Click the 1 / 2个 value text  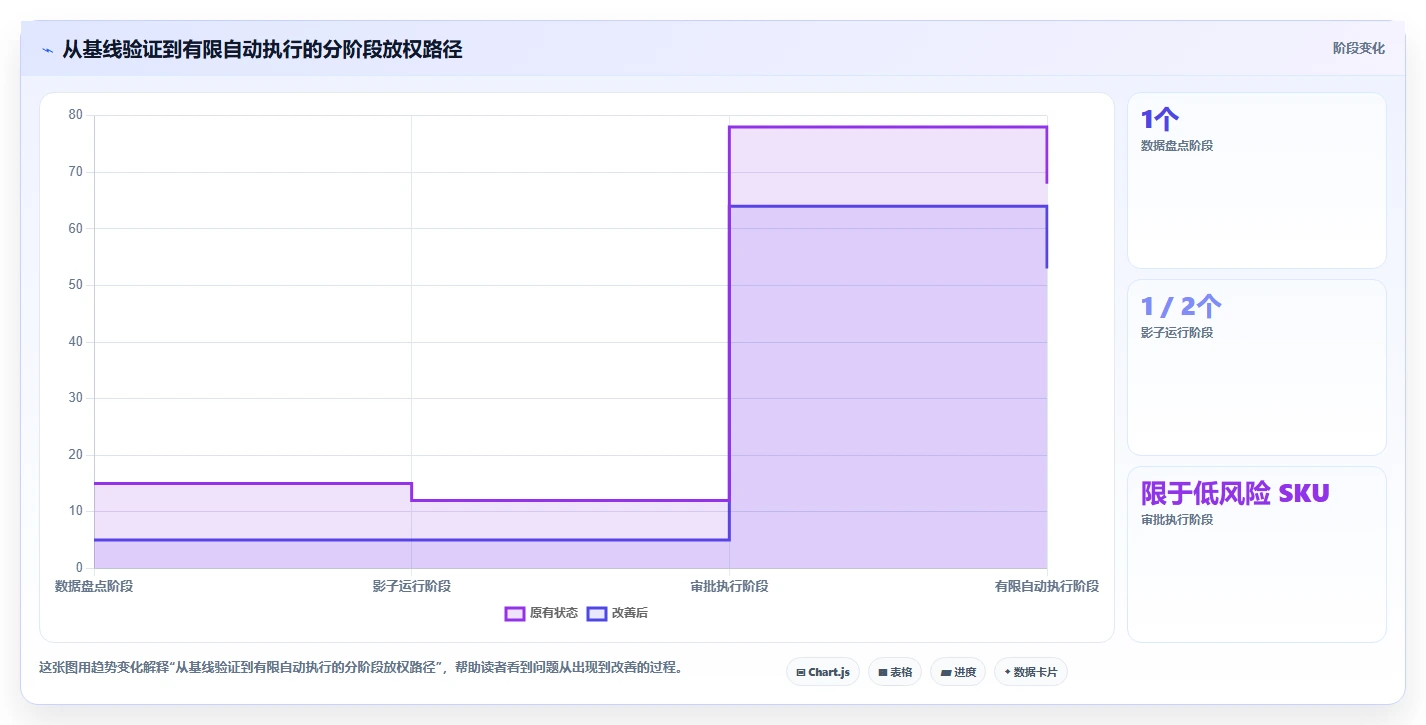[x=1181, y=307]
